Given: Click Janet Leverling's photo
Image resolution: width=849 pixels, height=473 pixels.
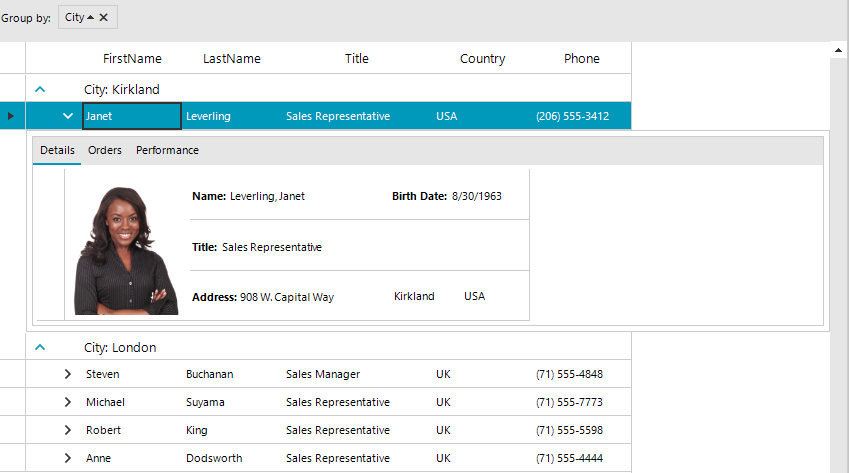Looking at the screenshot, I should tap(126, 251).
